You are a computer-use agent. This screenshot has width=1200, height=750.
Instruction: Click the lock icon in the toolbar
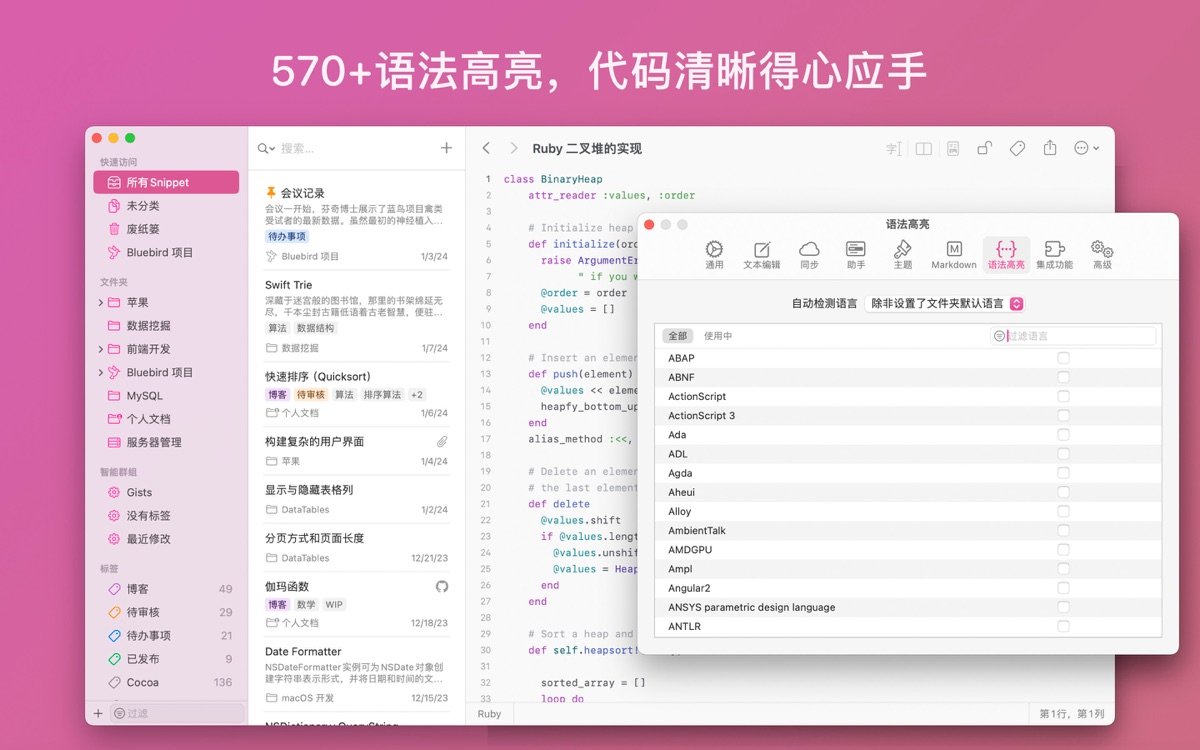(986, 147)
